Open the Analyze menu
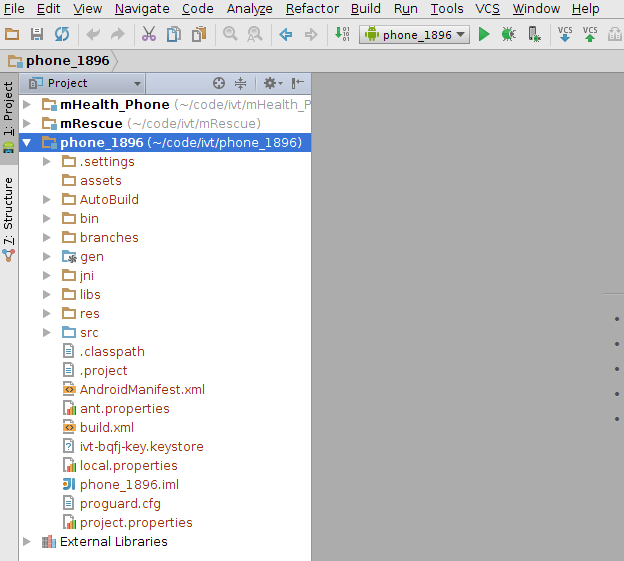 point(250,8)
